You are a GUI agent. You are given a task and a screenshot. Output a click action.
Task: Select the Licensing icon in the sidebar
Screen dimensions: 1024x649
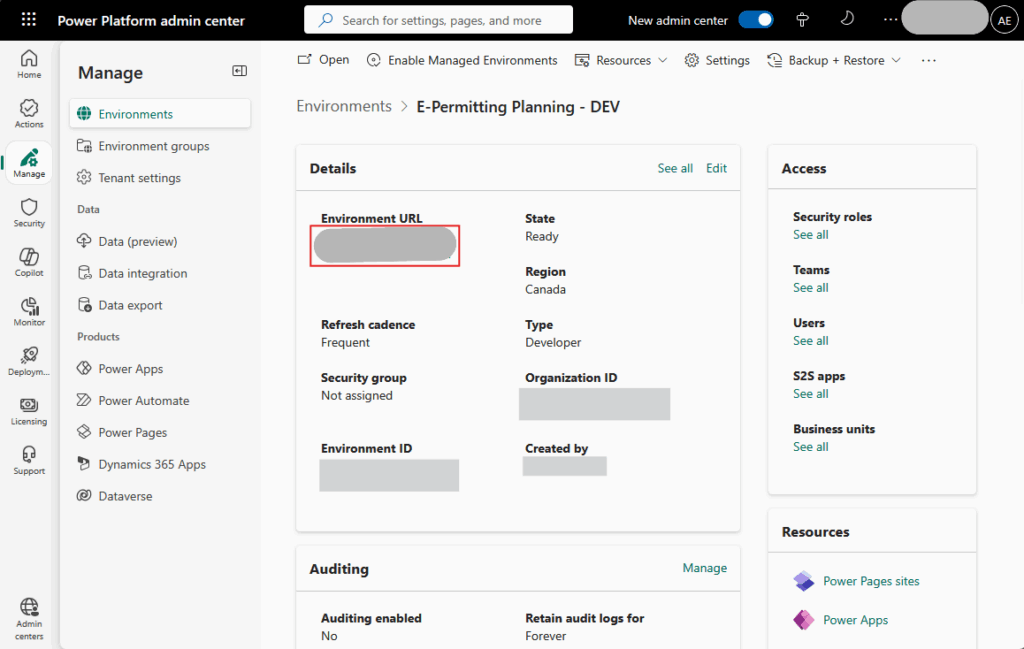tap(28, 410)
